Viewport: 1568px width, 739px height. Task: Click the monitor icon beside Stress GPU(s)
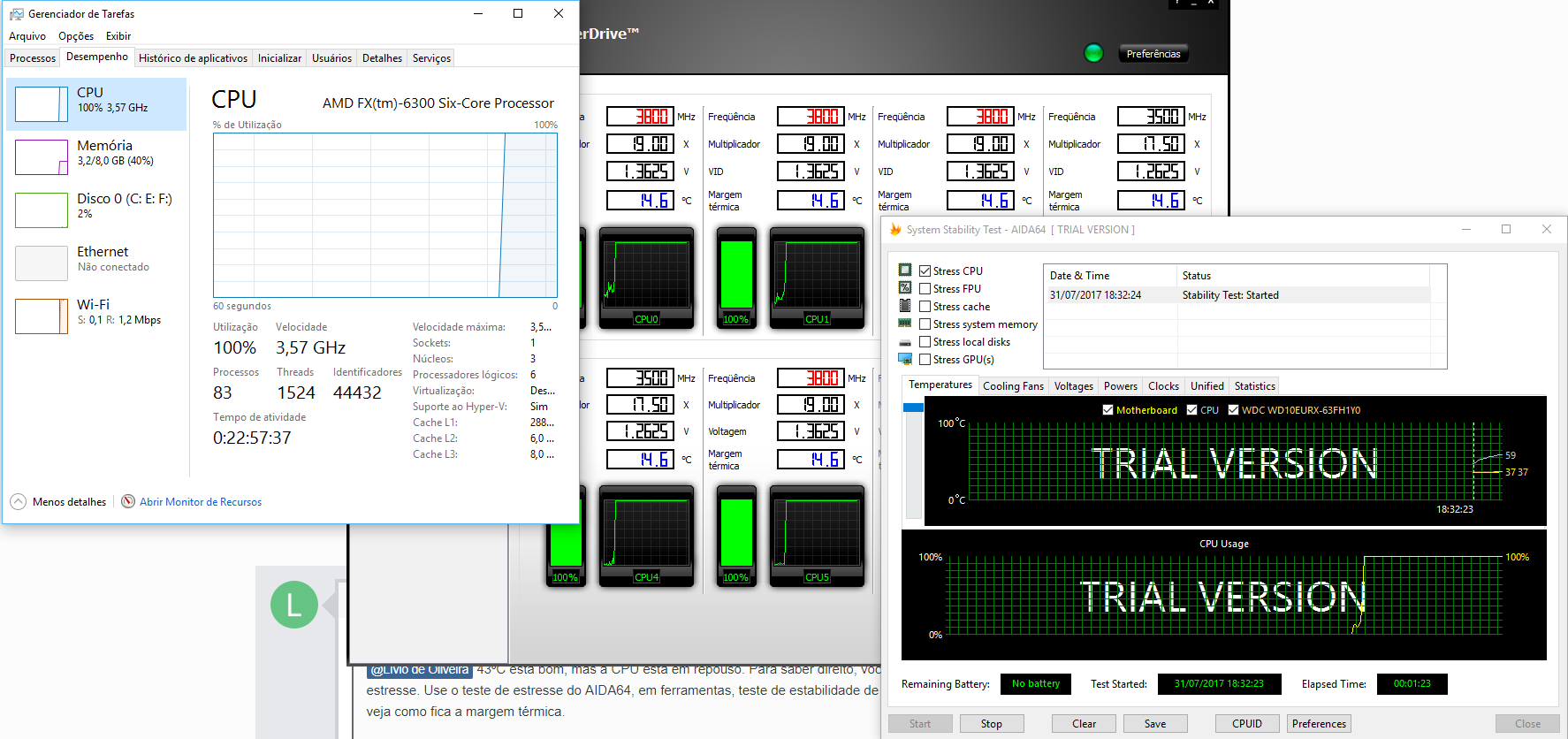pyautogui.click(x=905, y=359)
